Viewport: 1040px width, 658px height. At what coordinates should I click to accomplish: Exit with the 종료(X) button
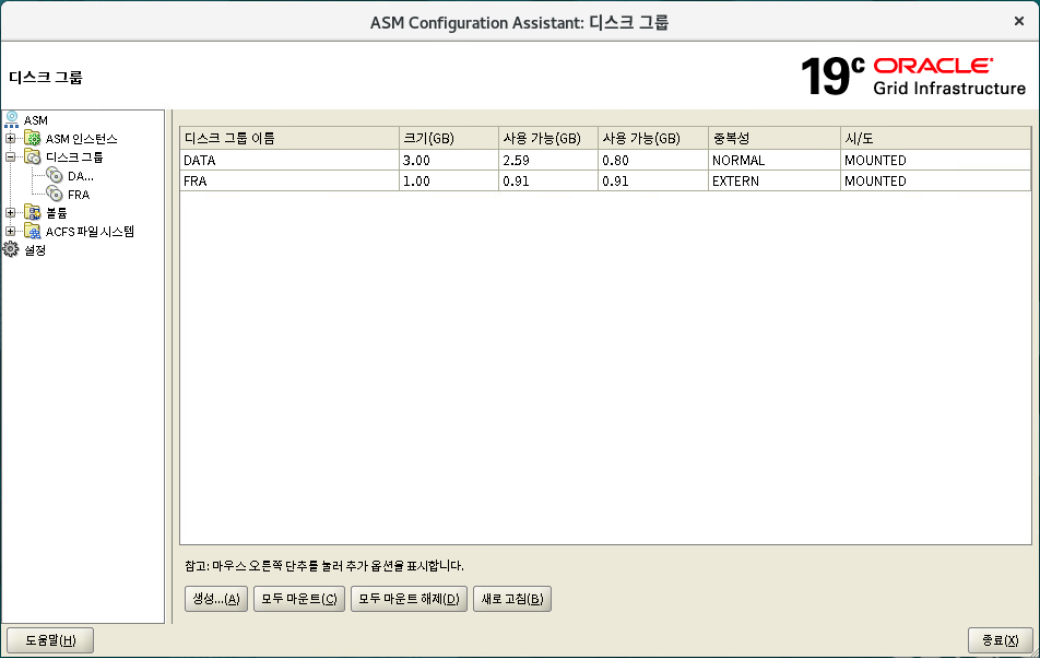[x=1000, y=641]
